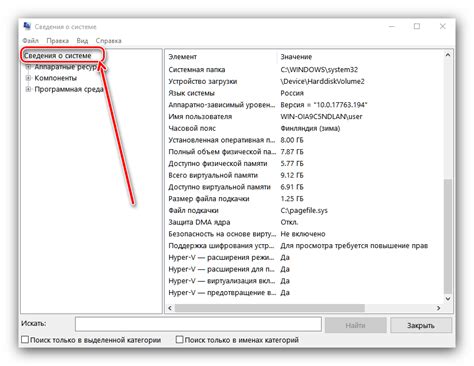Select Hyper-V — предотвращение в... row
This screenshot has height=366, width=474.
point(304,293)
